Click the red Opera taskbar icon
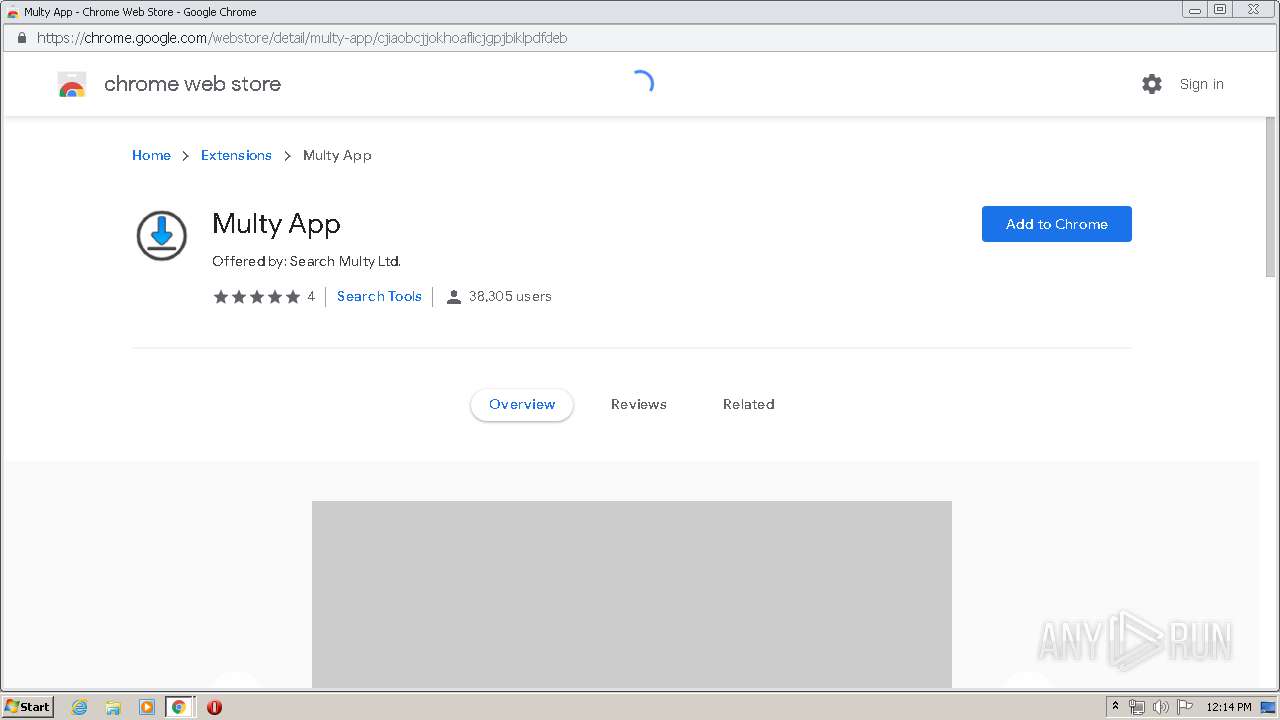The height and width of the screenshot is (720, 1280). coord(214,707)
